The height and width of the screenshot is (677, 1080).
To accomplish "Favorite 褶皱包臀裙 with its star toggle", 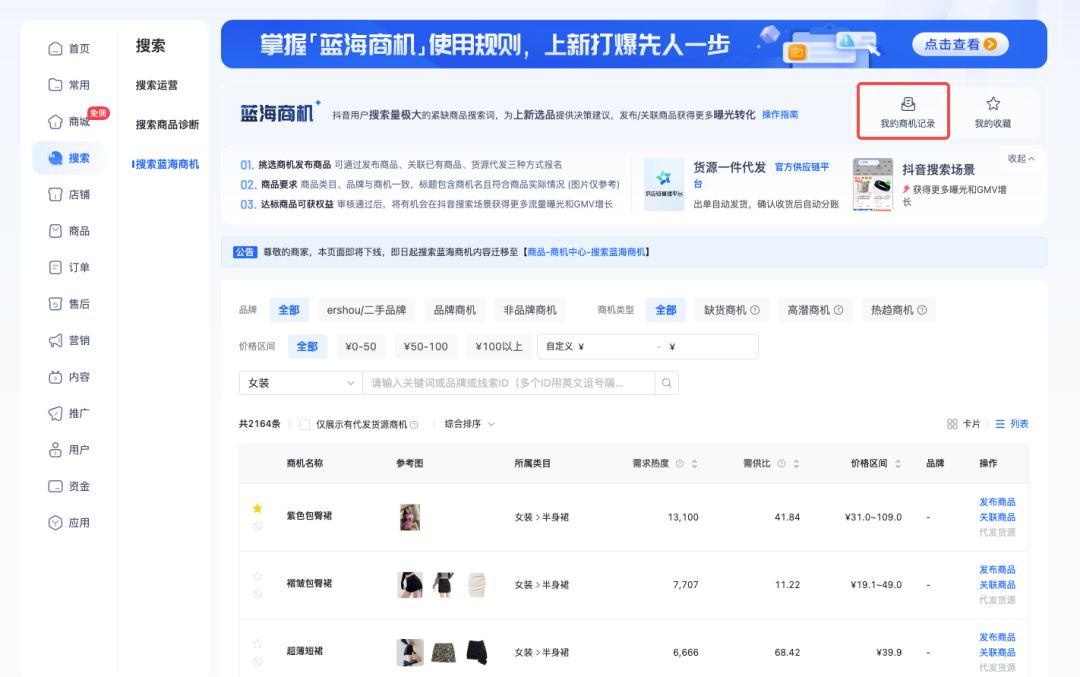I will [x=258, y=574].
